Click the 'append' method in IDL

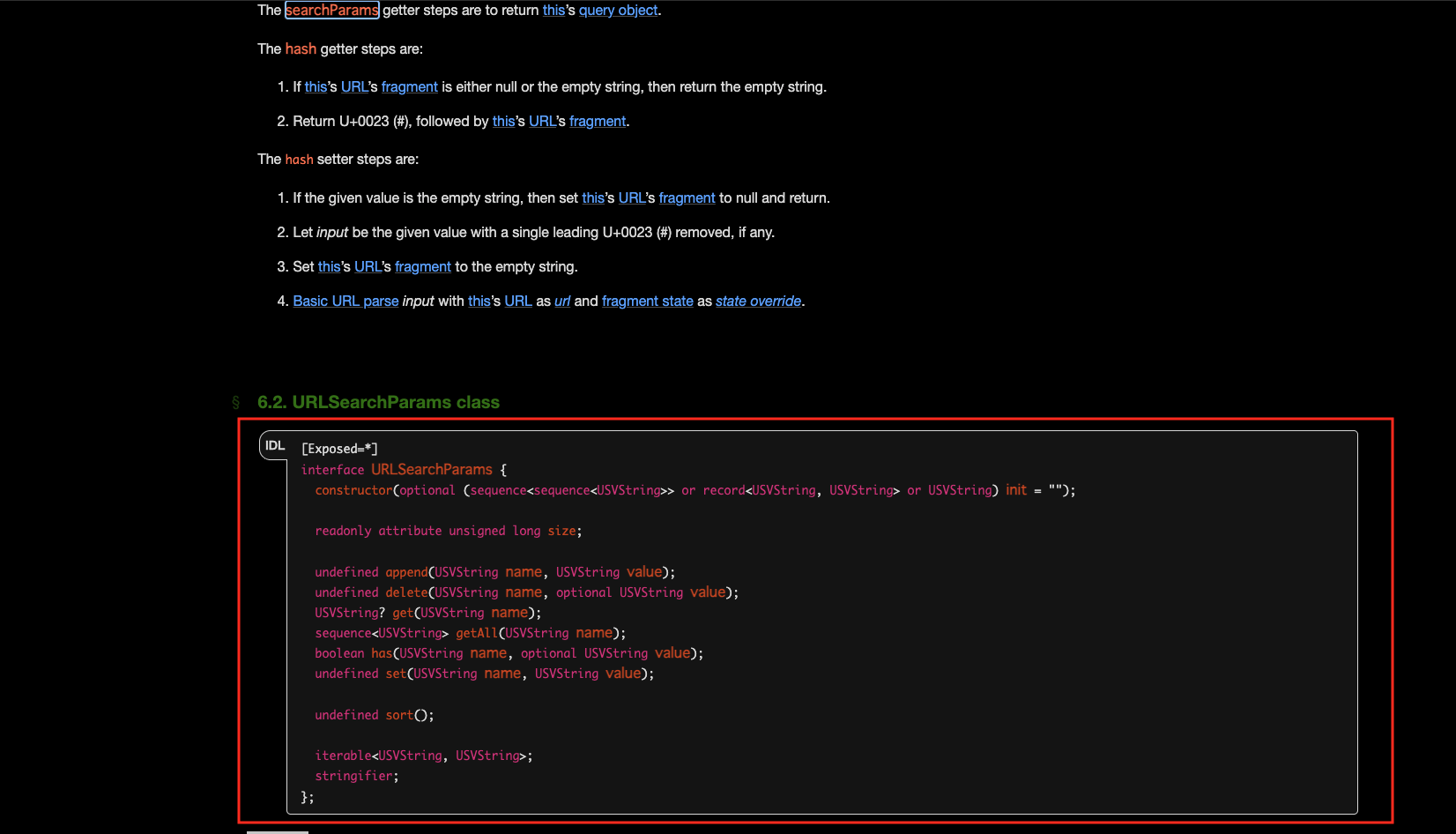point(406,572)
